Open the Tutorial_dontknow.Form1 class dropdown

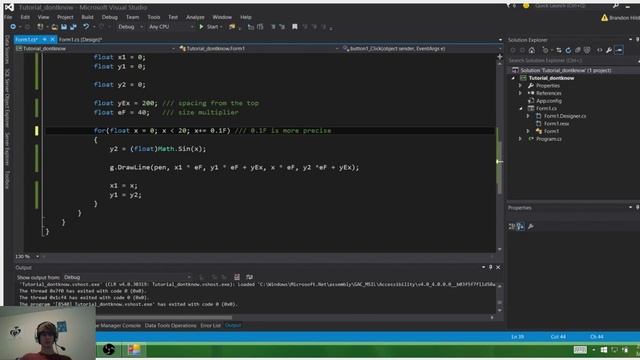[x=259, y=49]
